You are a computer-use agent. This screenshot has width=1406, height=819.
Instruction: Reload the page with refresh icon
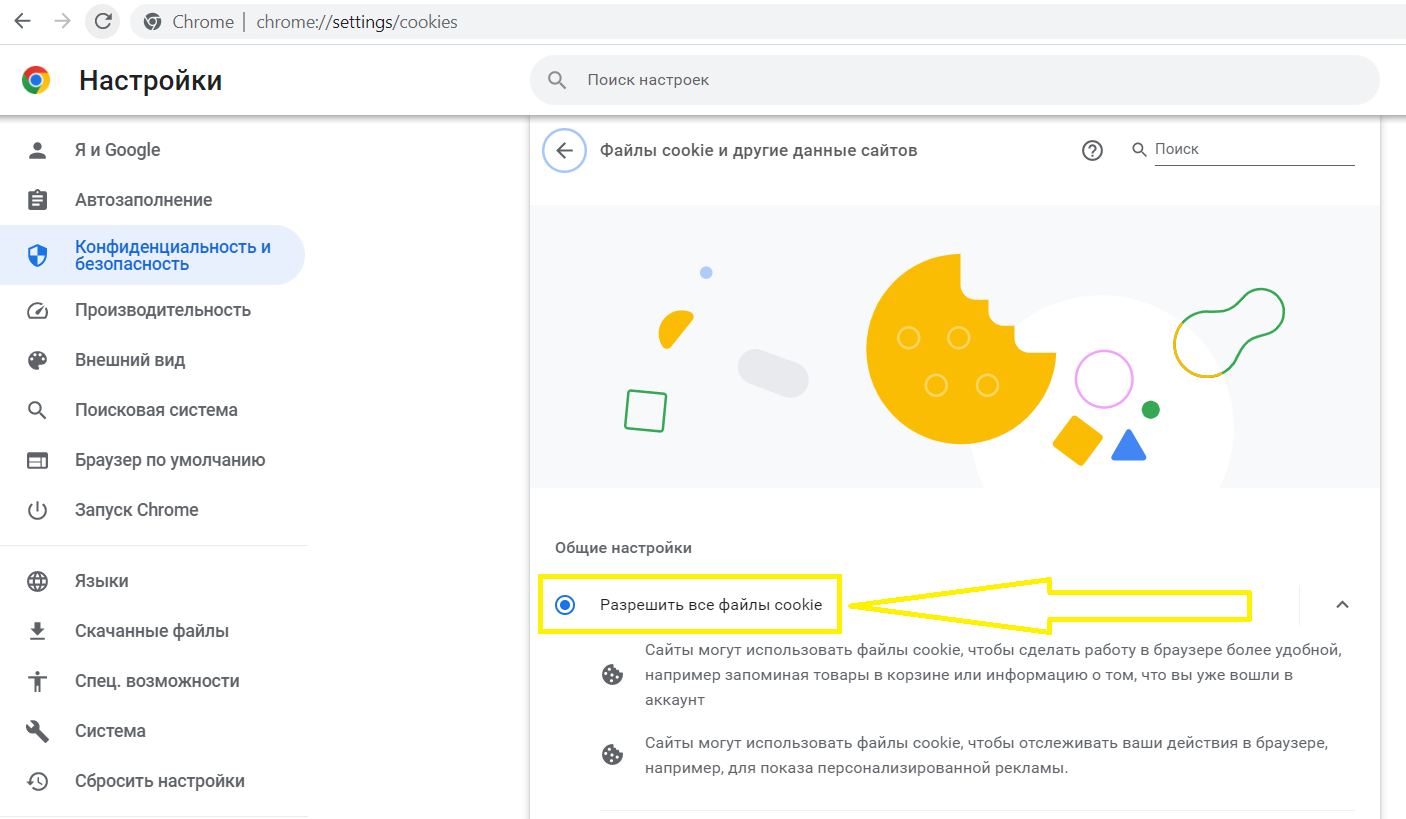102,21
